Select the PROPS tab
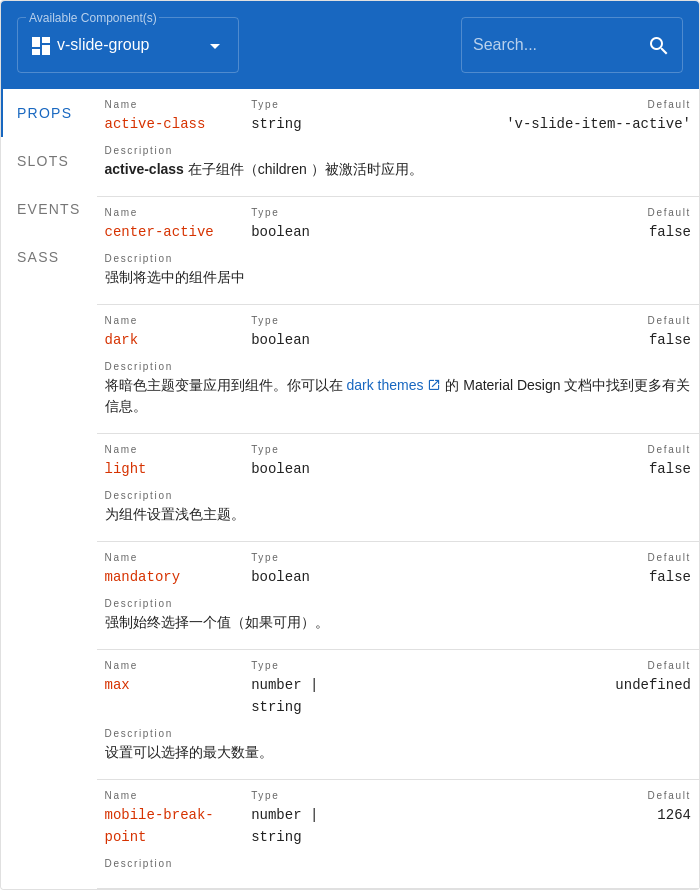This screenshot has height=890, width=700. [x=44, y=113]
